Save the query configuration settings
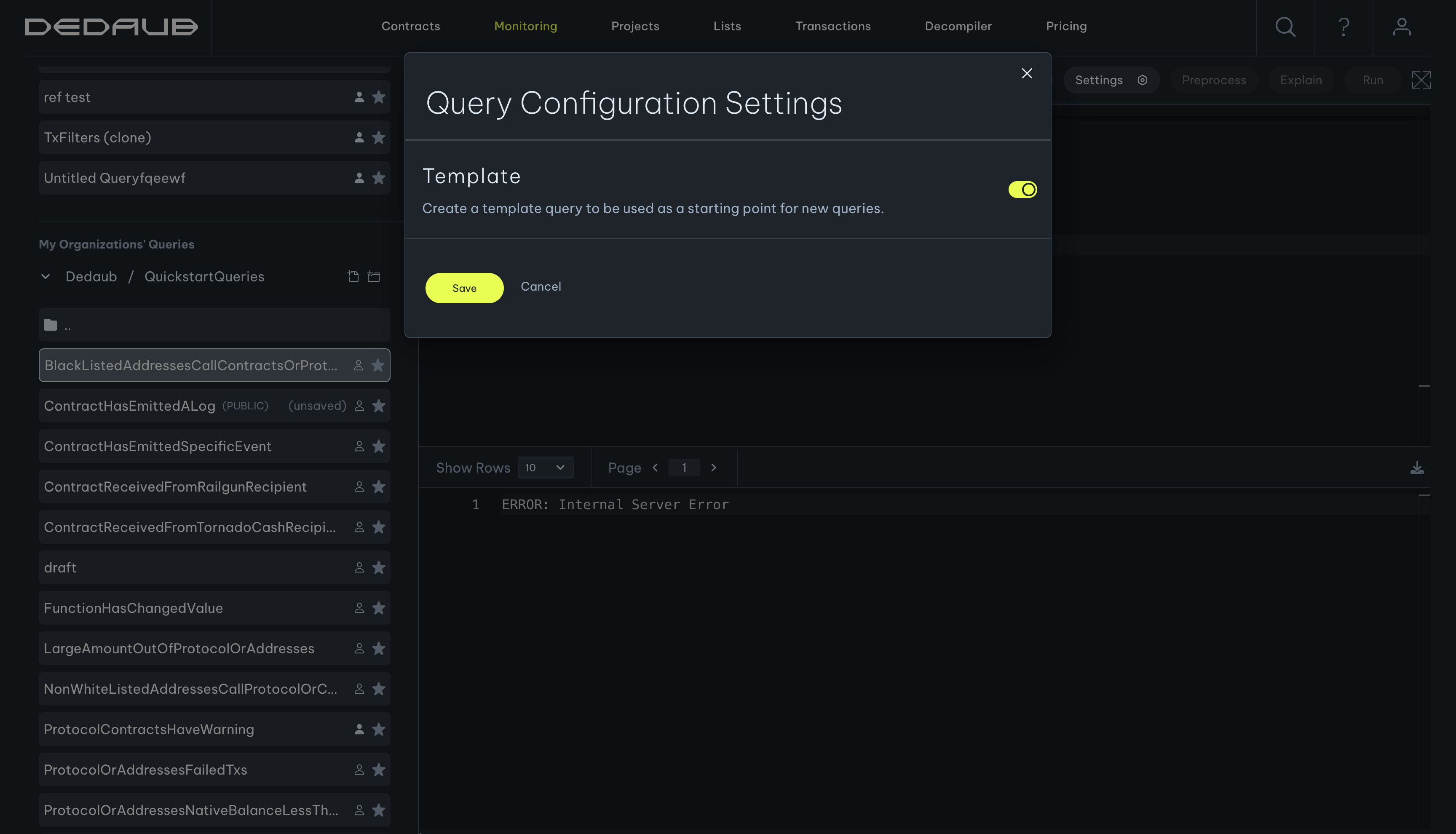This screenshot has width=1456, height=834. [464, 288]
